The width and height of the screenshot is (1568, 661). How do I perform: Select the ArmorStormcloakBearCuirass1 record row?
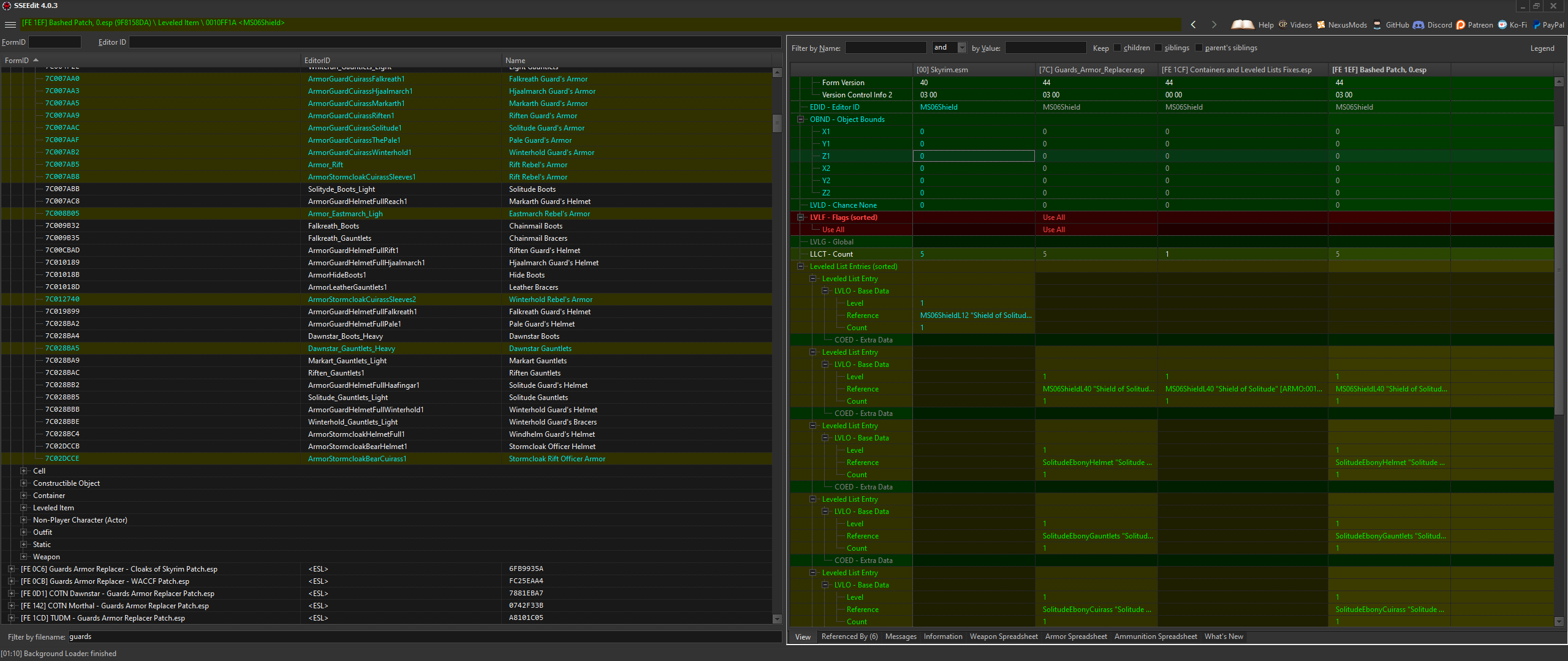point(386,459)
